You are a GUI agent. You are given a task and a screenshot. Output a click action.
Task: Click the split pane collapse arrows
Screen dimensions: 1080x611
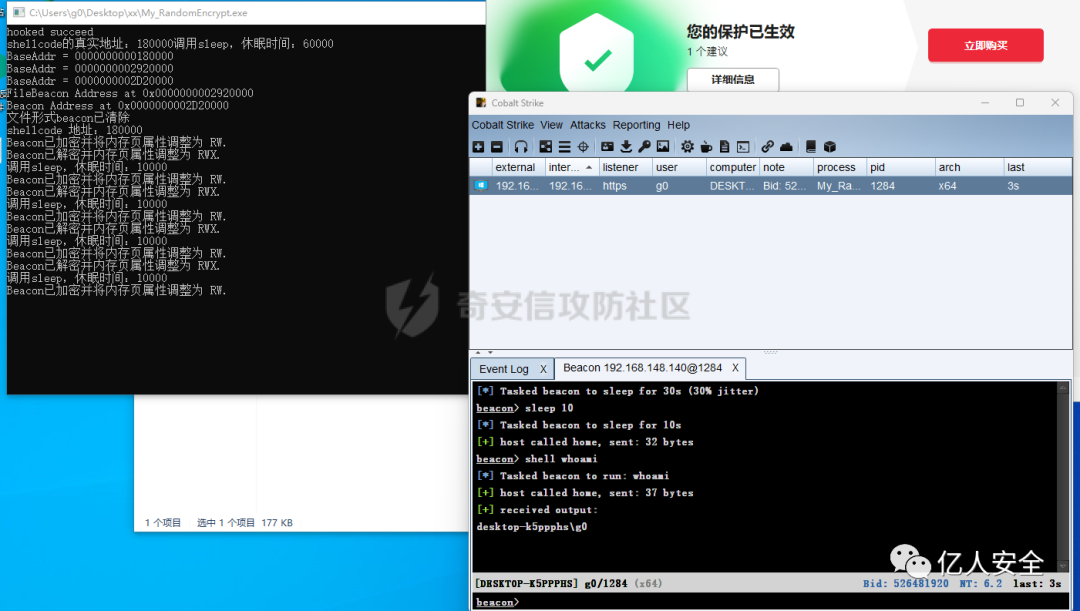[x=484, y=353]
